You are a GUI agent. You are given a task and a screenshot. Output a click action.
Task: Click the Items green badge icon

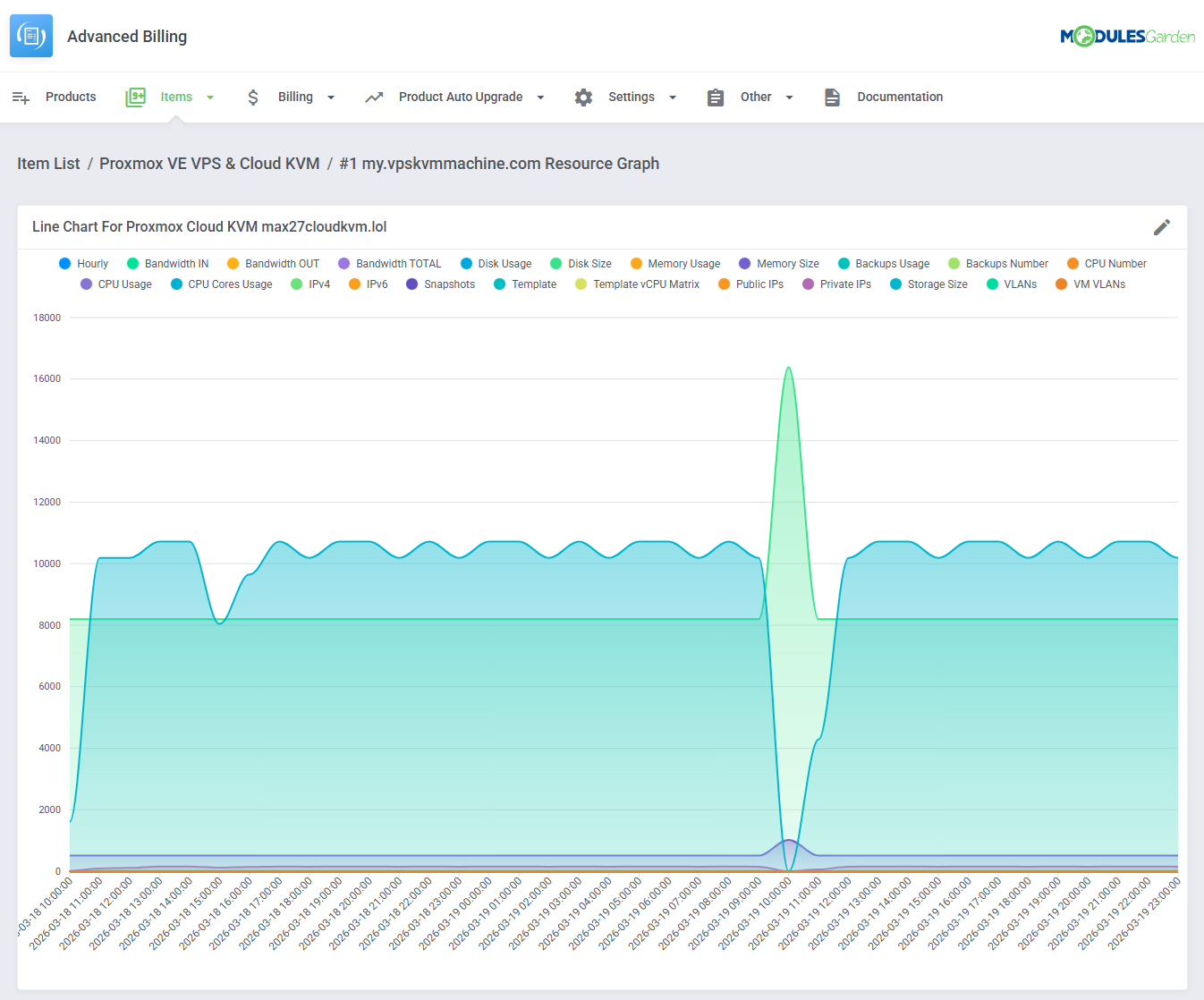[135, 97]
